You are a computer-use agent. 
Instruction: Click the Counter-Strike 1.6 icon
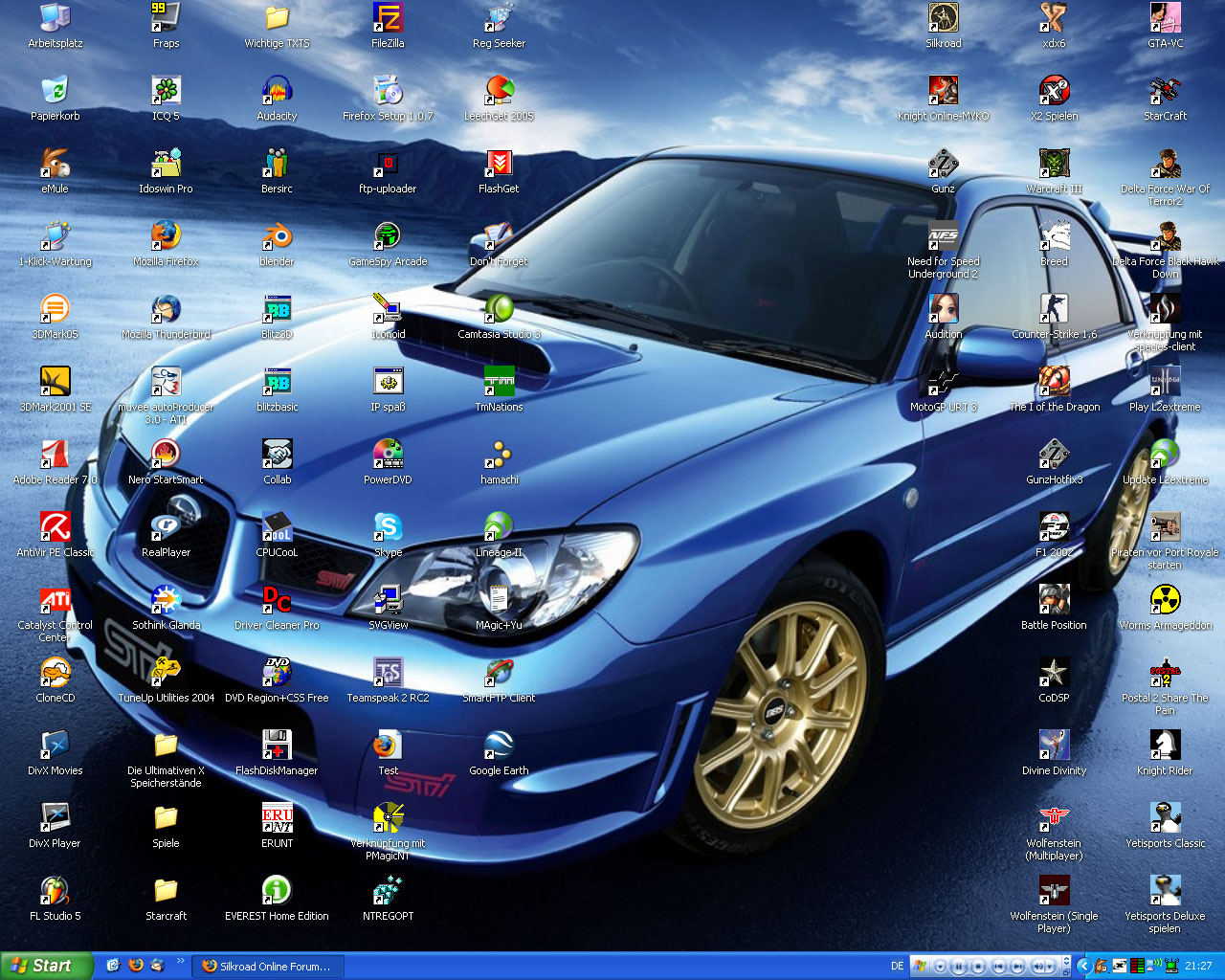click(x=1054, y=310)
